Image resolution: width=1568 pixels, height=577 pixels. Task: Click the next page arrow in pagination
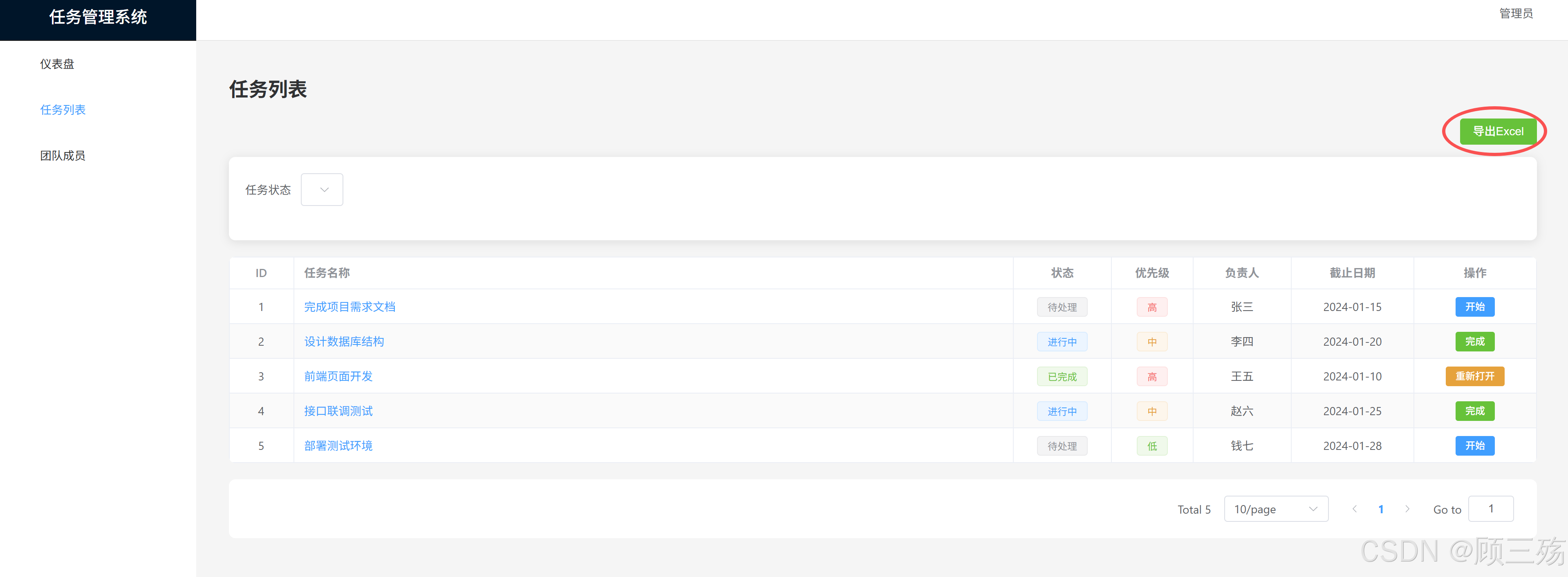tap(1407, 509)
